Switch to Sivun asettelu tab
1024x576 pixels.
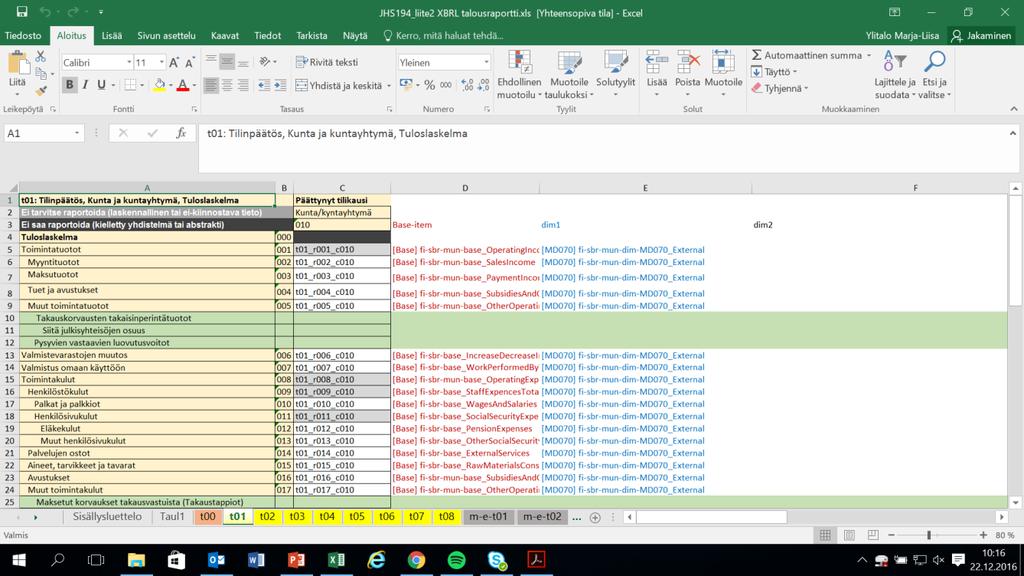point(166,36)
